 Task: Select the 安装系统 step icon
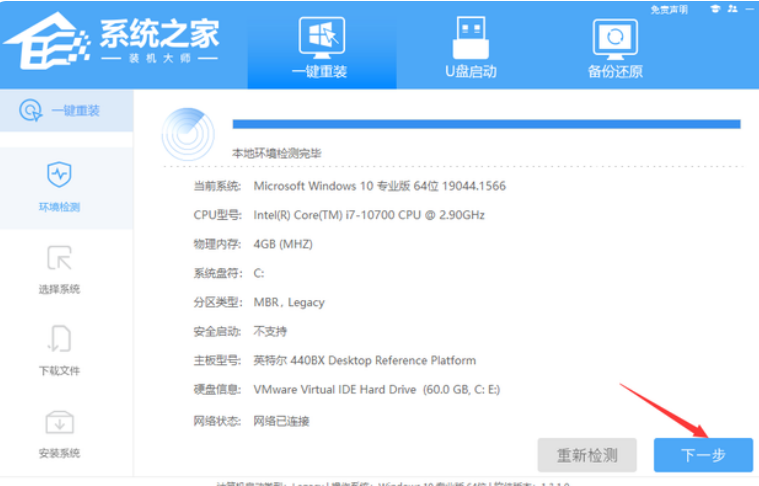[x=59, y=422]
